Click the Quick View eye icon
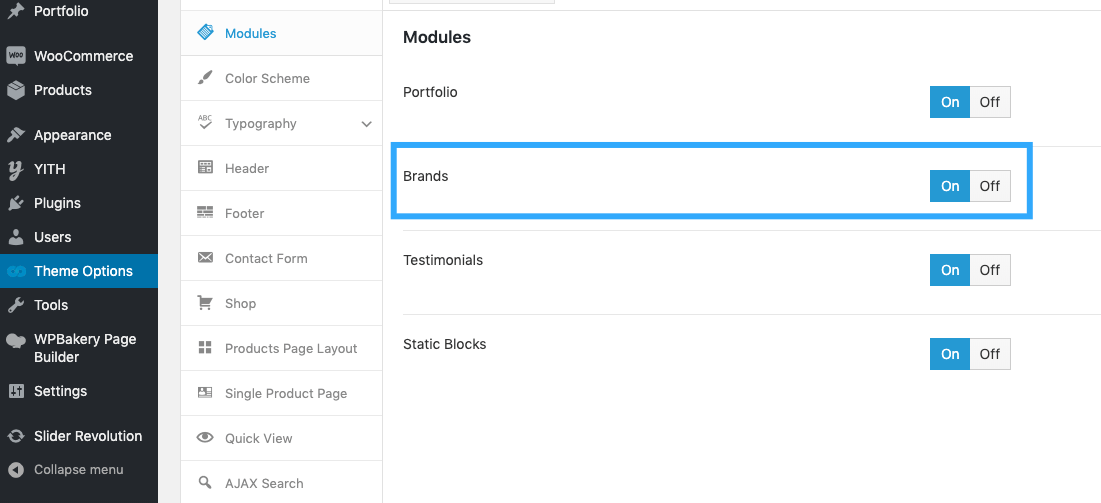This screenshot has width=1101, height=503. [x=205, y=438]
